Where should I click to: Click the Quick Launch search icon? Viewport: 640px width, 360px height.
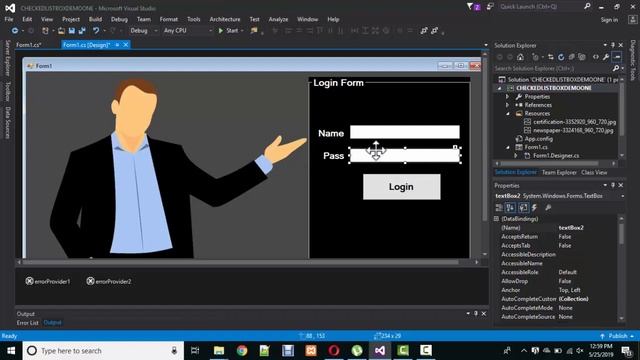[587, 7]
